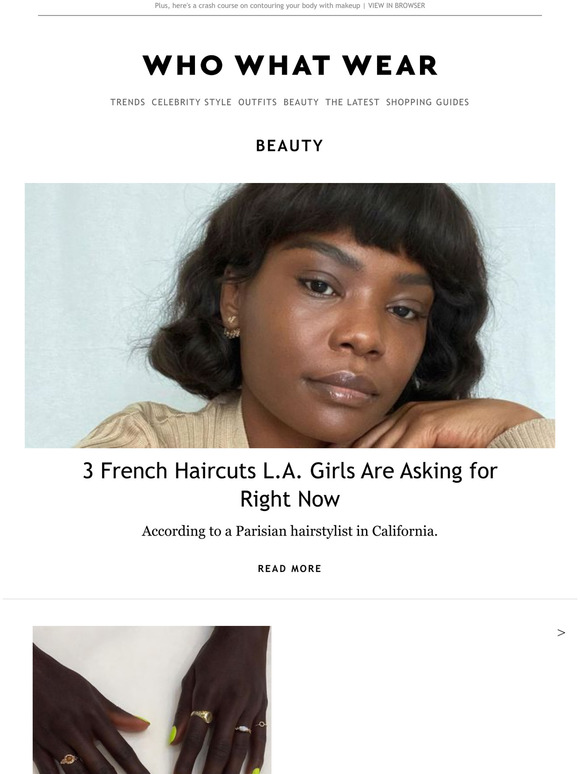Open the Celebrity Style navigation link
580x774 pixels.
[x=192, y=102]
